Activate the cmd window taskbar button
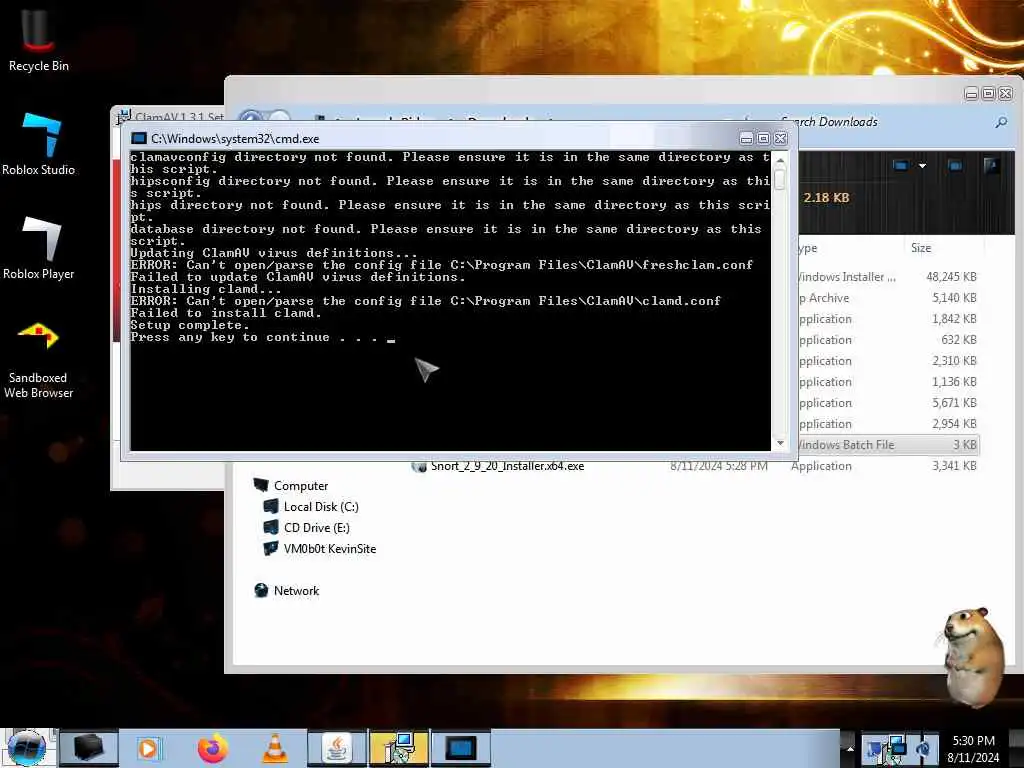 point(460,748)
